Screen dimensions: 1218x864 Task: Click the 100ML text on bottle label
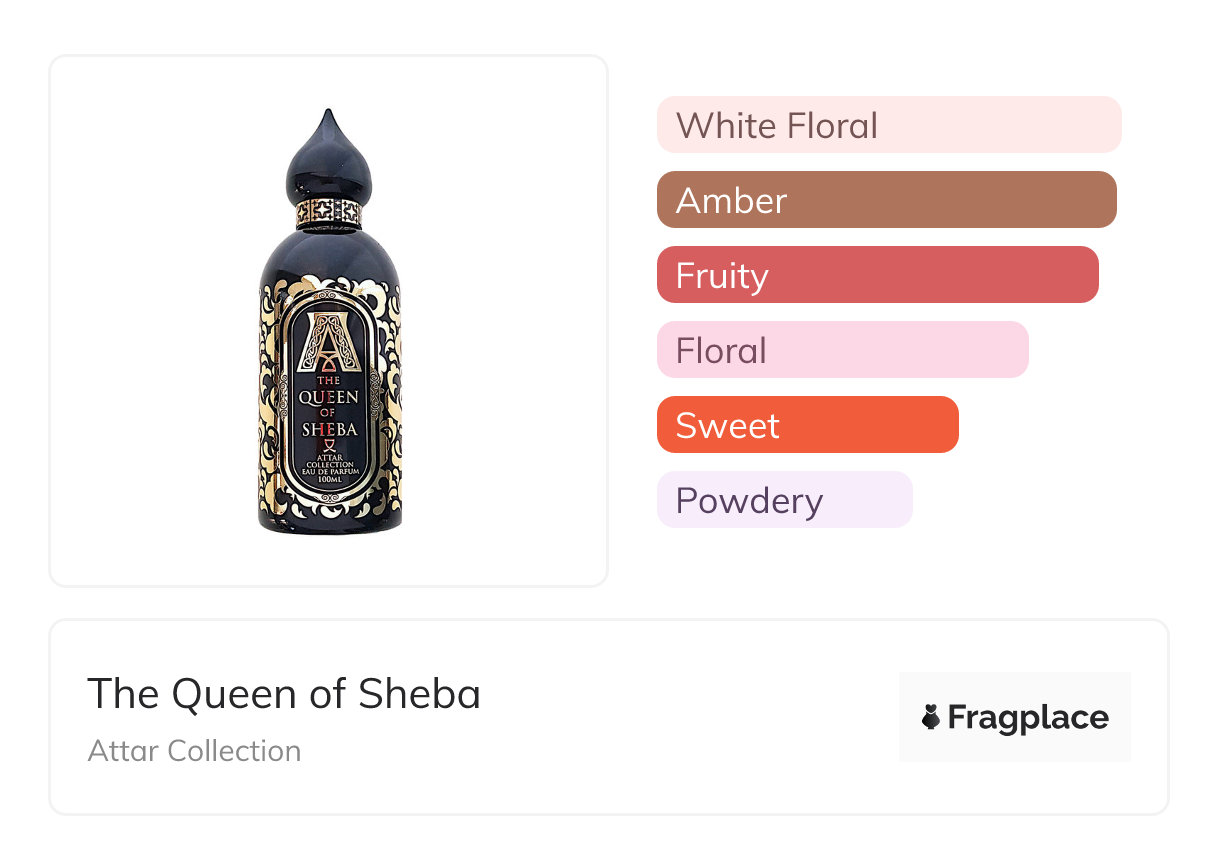pos(330,481)
